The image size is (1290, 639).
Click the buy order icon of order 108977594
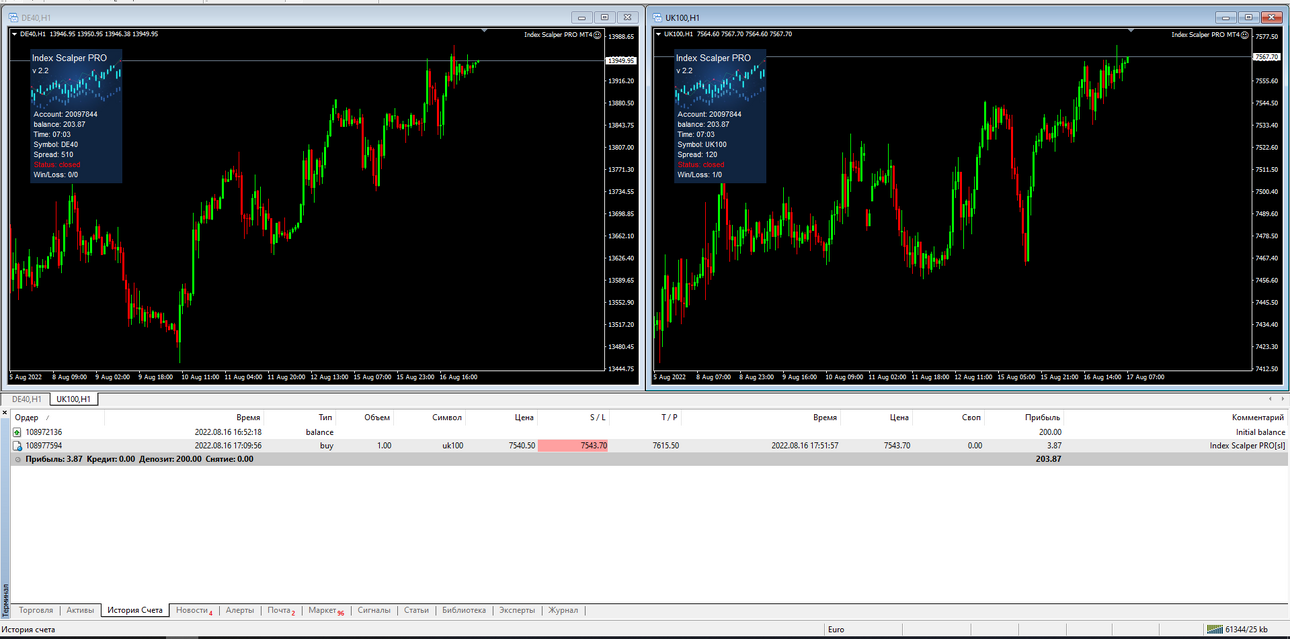pyautogui.click(x=18, y=446)
